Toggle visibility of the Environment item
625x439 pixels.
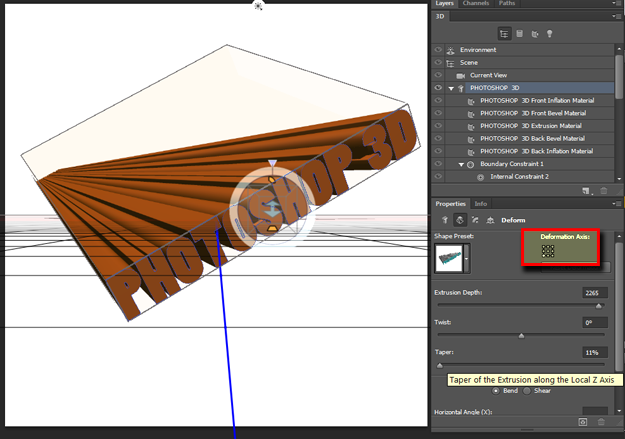[x=438, y=50]
